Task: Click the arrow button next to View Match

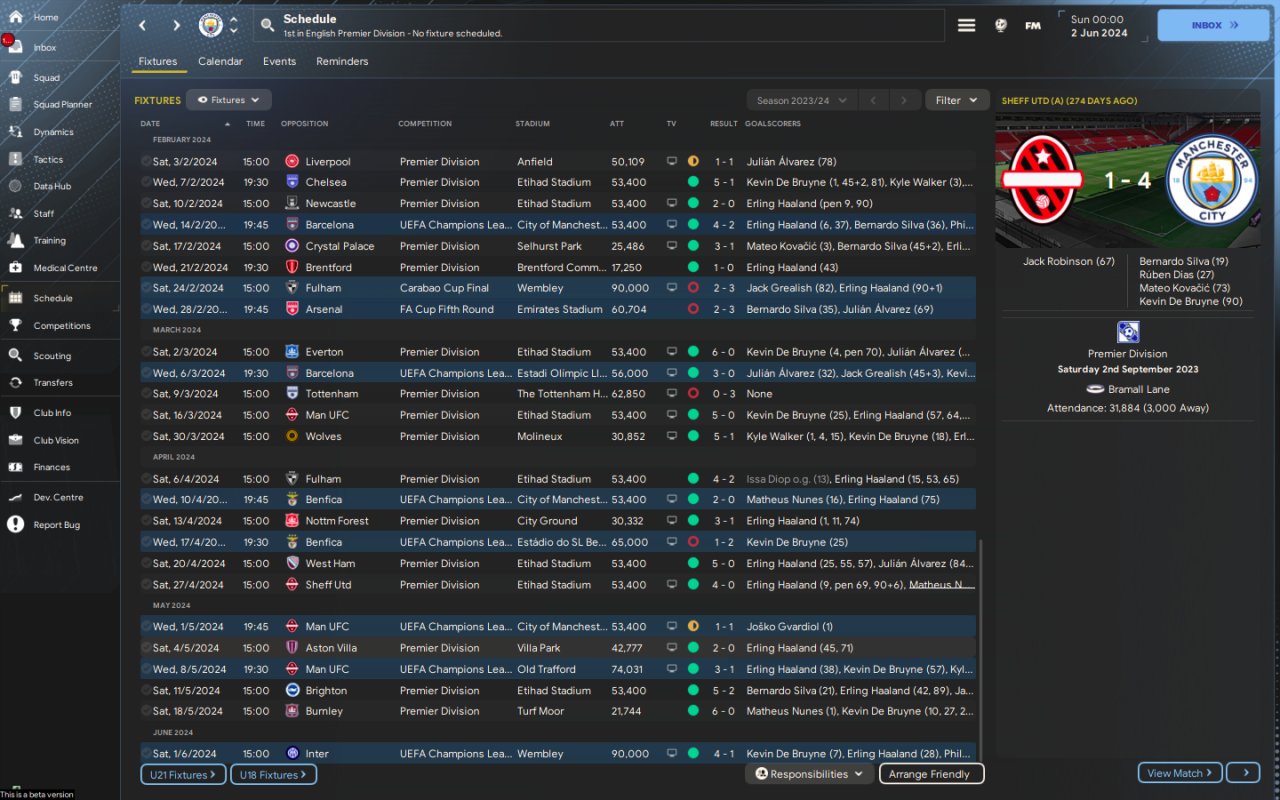Action: pyautogui.click(x=1243, y=773)
